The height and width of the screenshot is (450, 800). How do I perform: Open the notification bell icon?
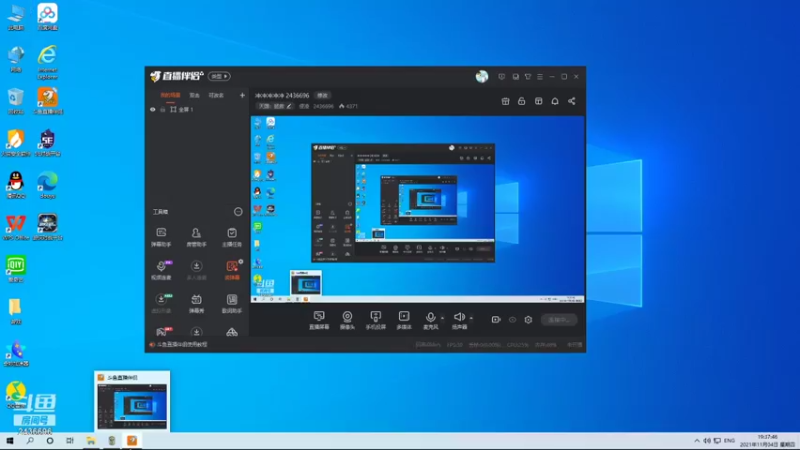[555, 101]
